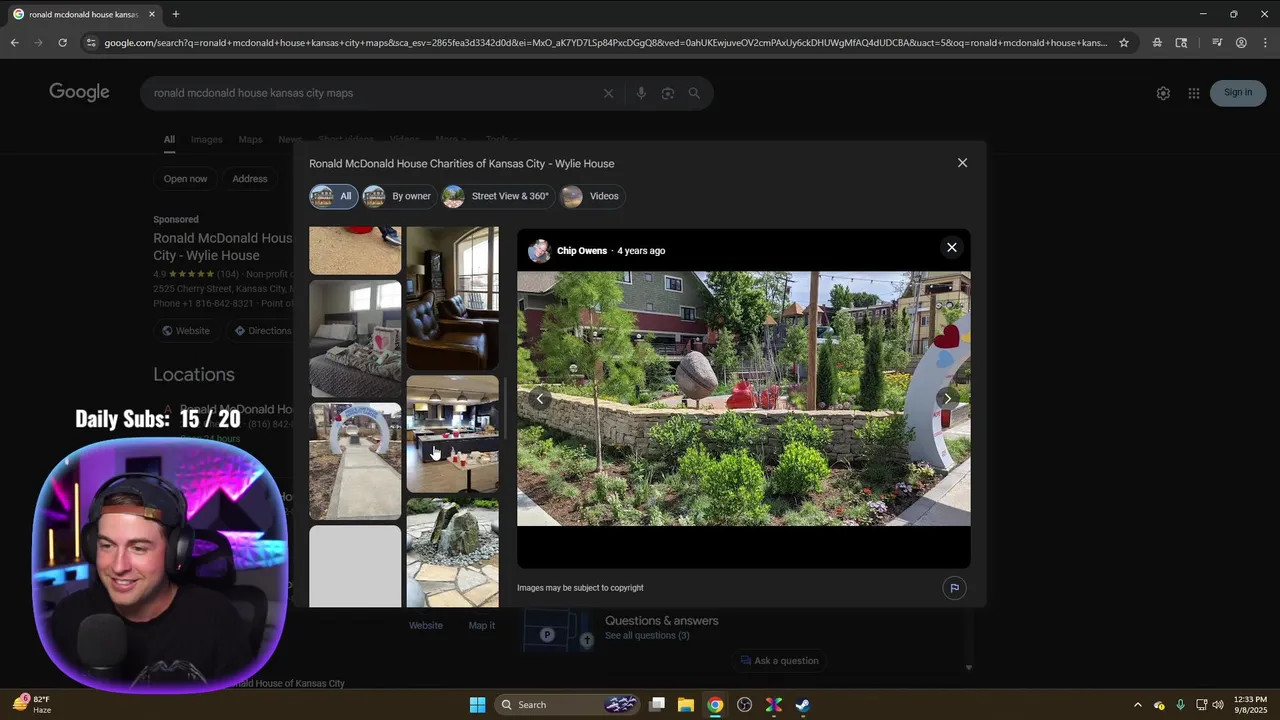Close the photo gallery dialog
Viewport: 1280px width, 720px height.
[x=962, y=163]
